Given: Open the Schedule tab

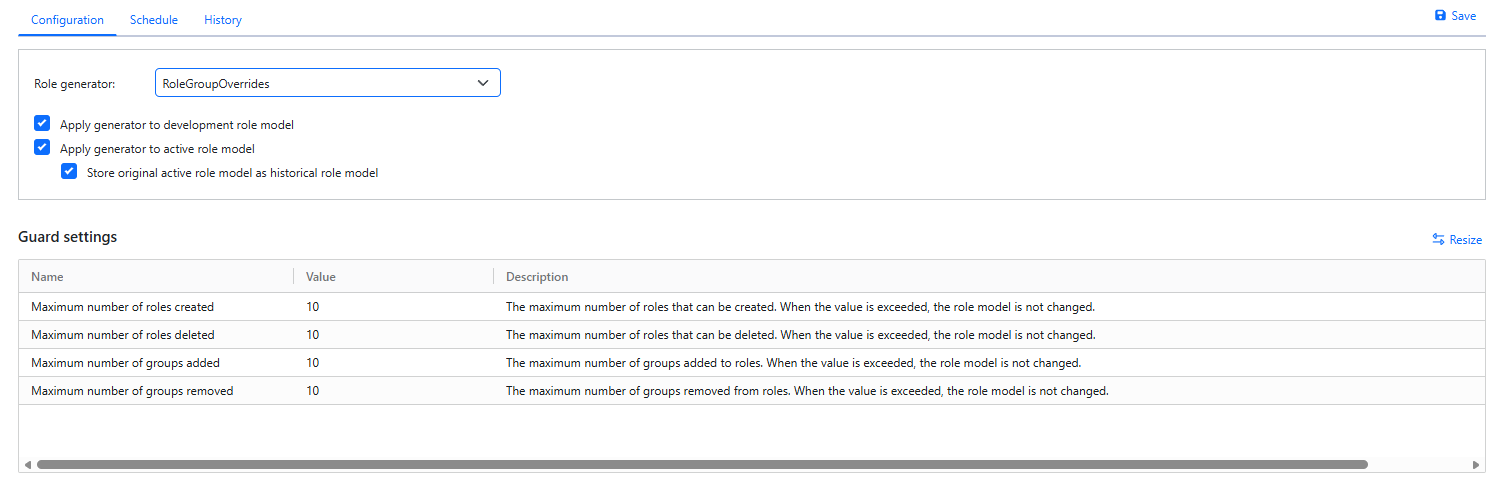Looking at the screenshot, I should click(x=154, y=20).
